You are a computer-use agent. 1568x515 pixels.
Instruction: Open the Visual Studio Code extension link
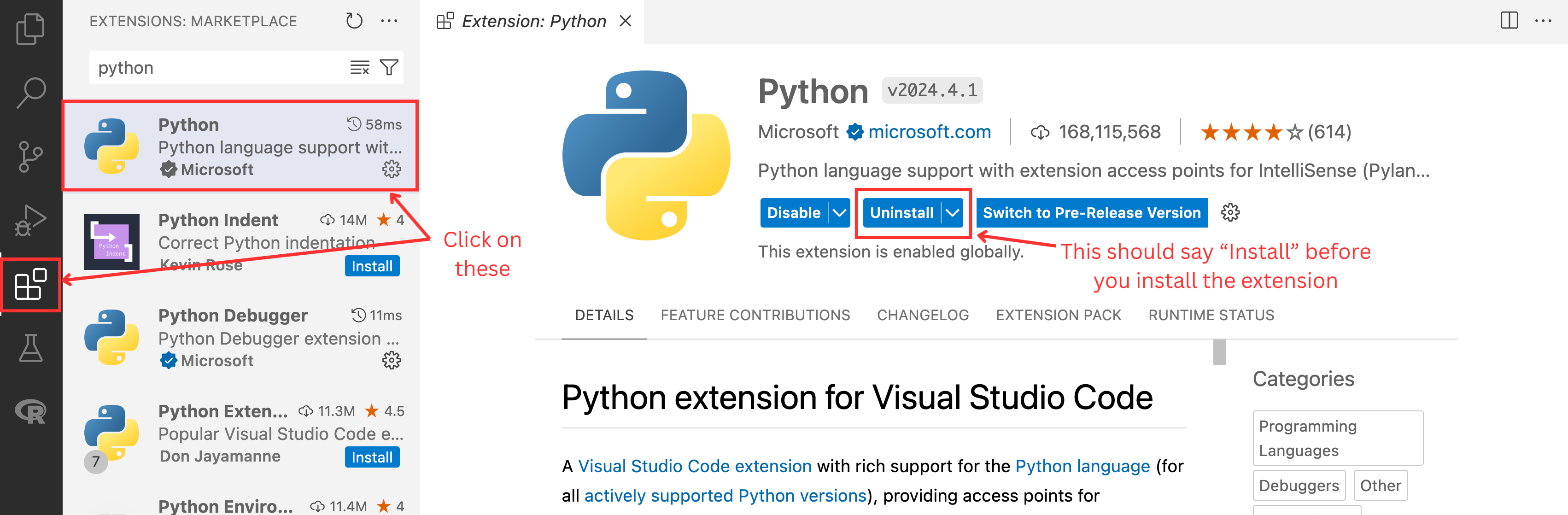coord(695,466)
